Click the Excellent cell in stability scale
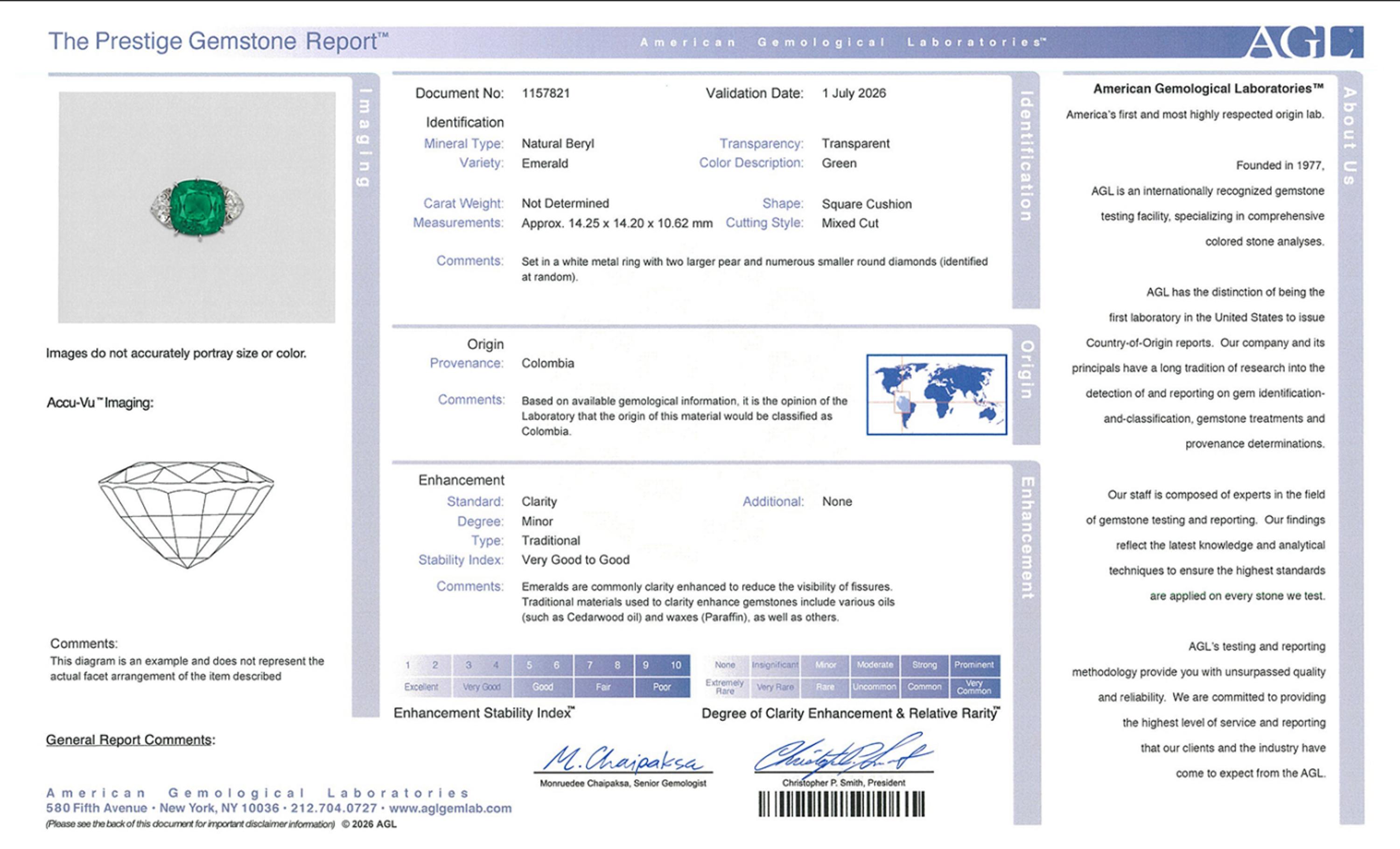This screenshot has width=1400, height=849. pyautogui.click(x=421, y=687)
